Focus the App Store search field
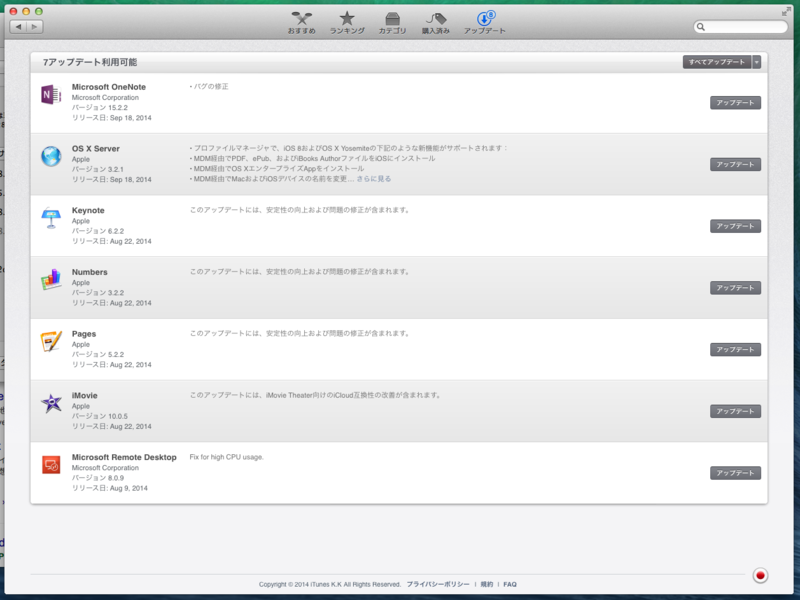800x600 pixels. (740, 27)
